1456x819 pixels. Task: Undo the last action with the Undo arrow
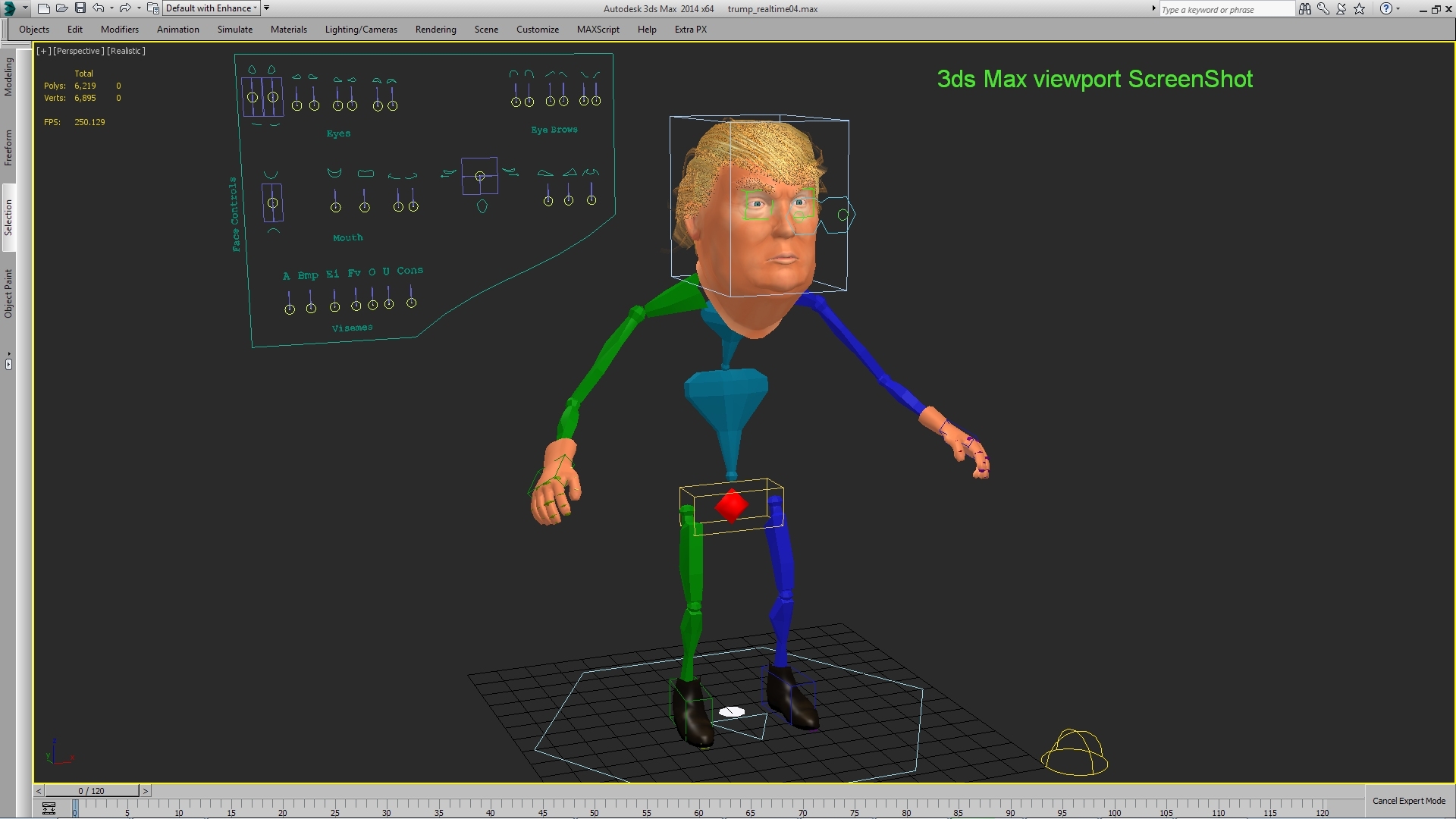[99, 8]
